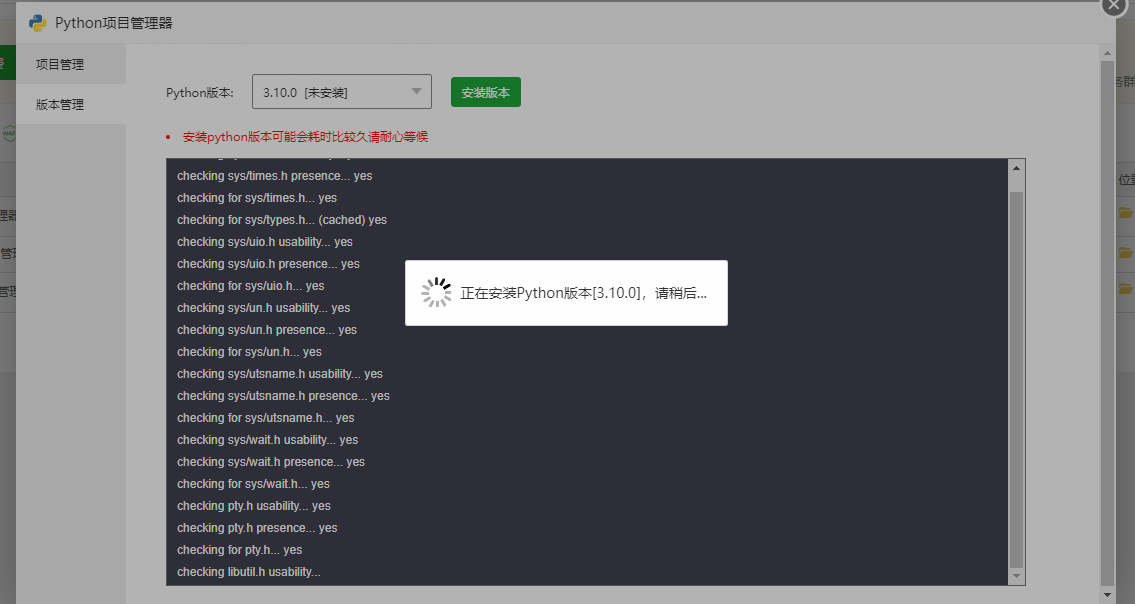This screenshot has width=1135, height=604.
Task: Click the message "正在安装Python版本[3.10.0]，请稍后..."
Action: 583,293
